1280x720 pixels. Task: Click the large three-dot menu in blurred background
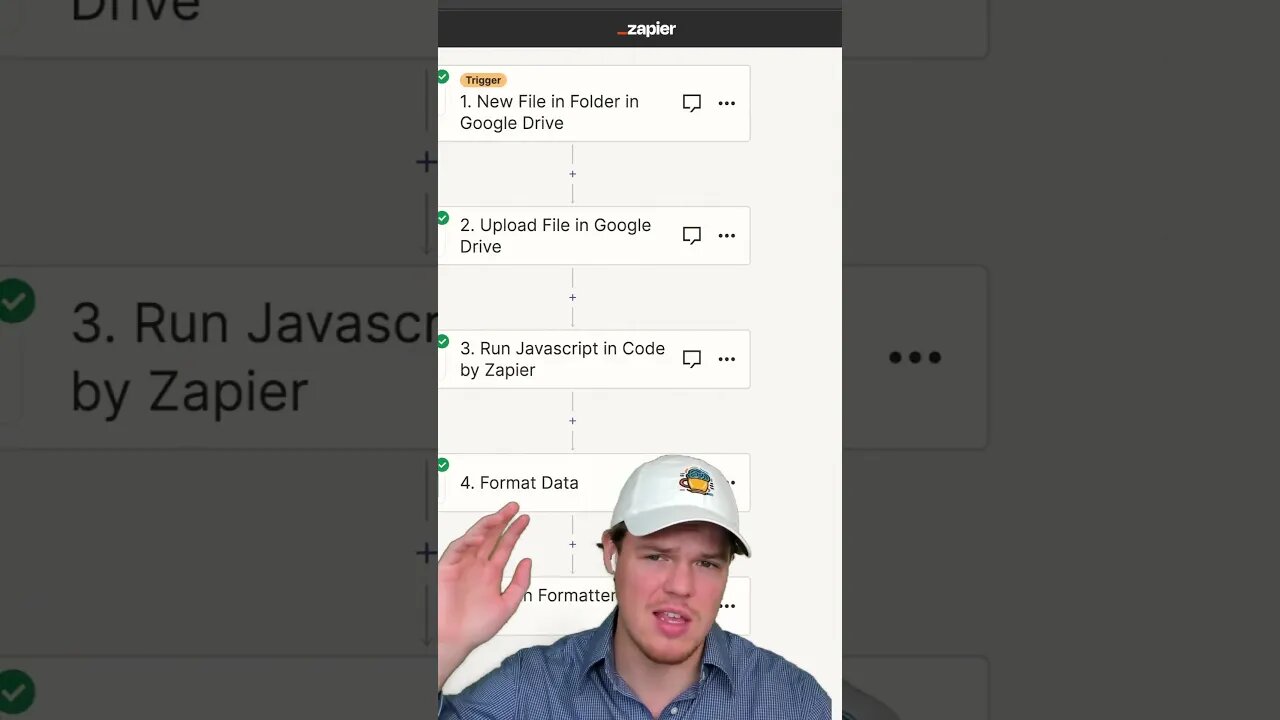(x=915, y=357)
